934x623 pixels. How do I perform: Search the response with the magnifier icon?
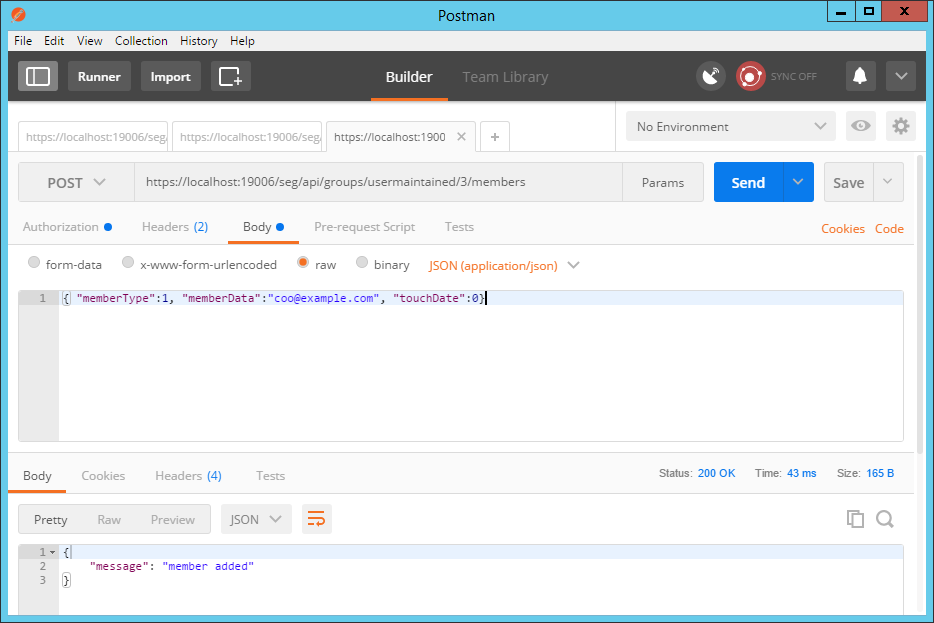point(885,519)
